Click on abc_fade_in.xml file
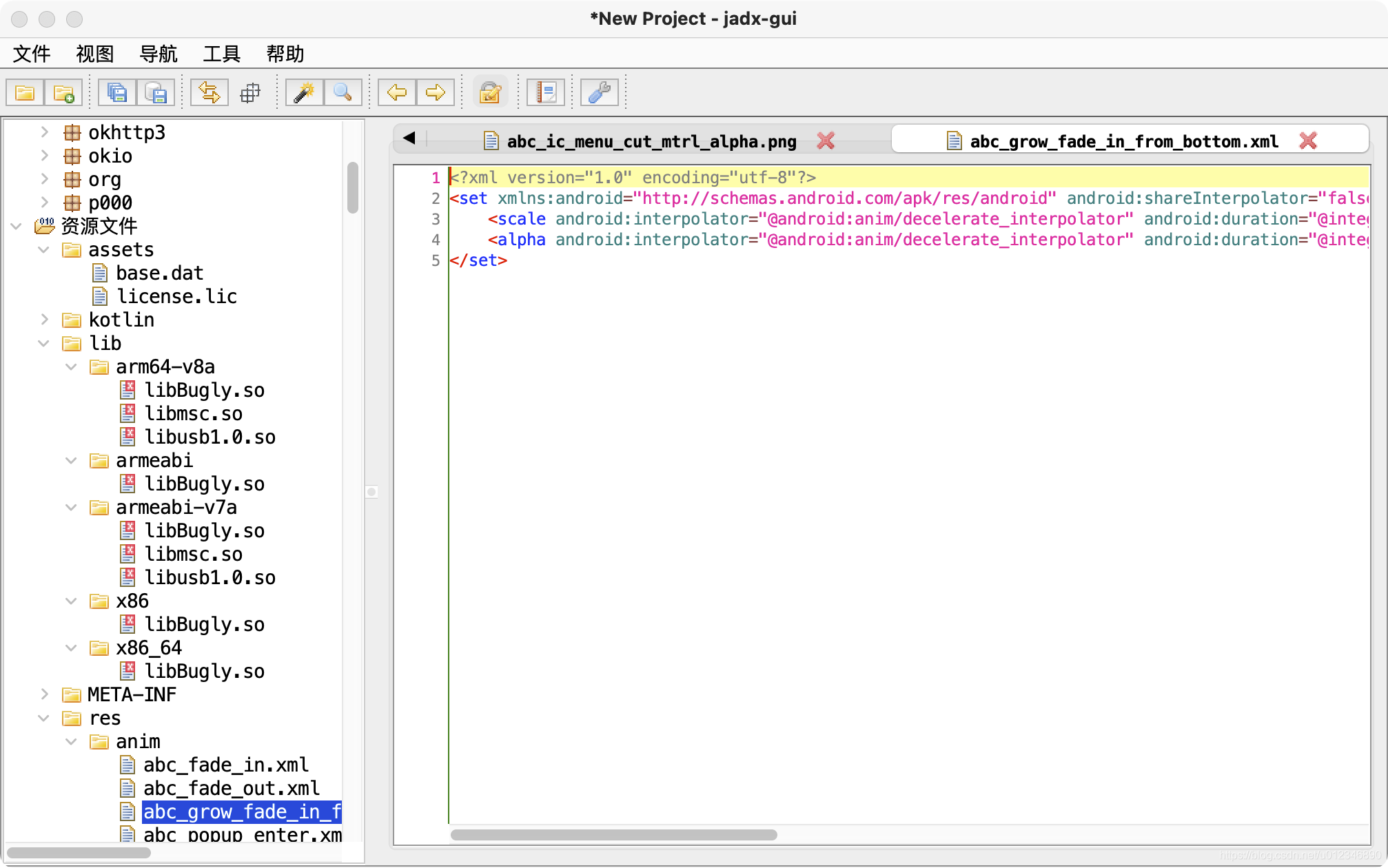Screen dimensions: 1388x868 click(x=224, y=764)
